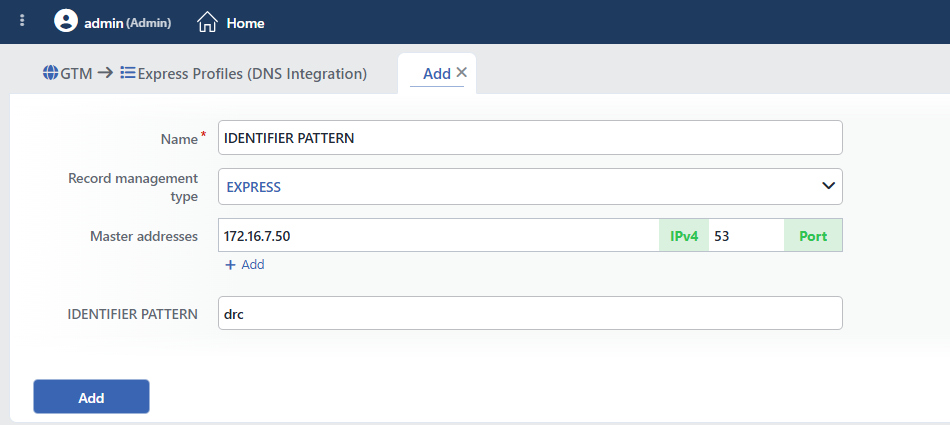The height and width of the screenshot is (425, 950).
Task: Click the Name field label
Action: click(179, 139)
